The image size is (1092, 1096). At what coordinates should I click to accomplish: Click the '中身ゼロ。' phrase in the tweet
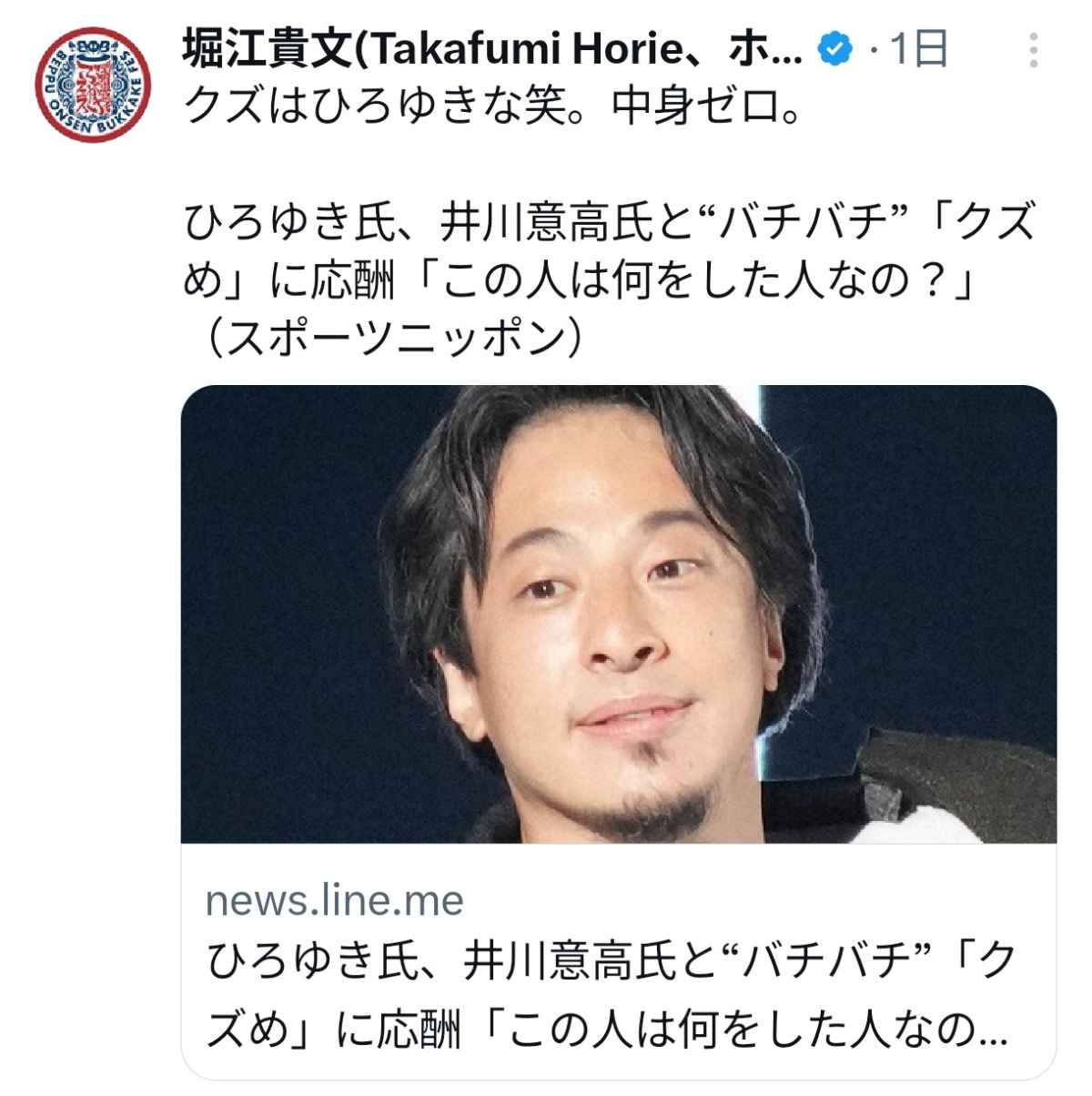pos(707,111)
